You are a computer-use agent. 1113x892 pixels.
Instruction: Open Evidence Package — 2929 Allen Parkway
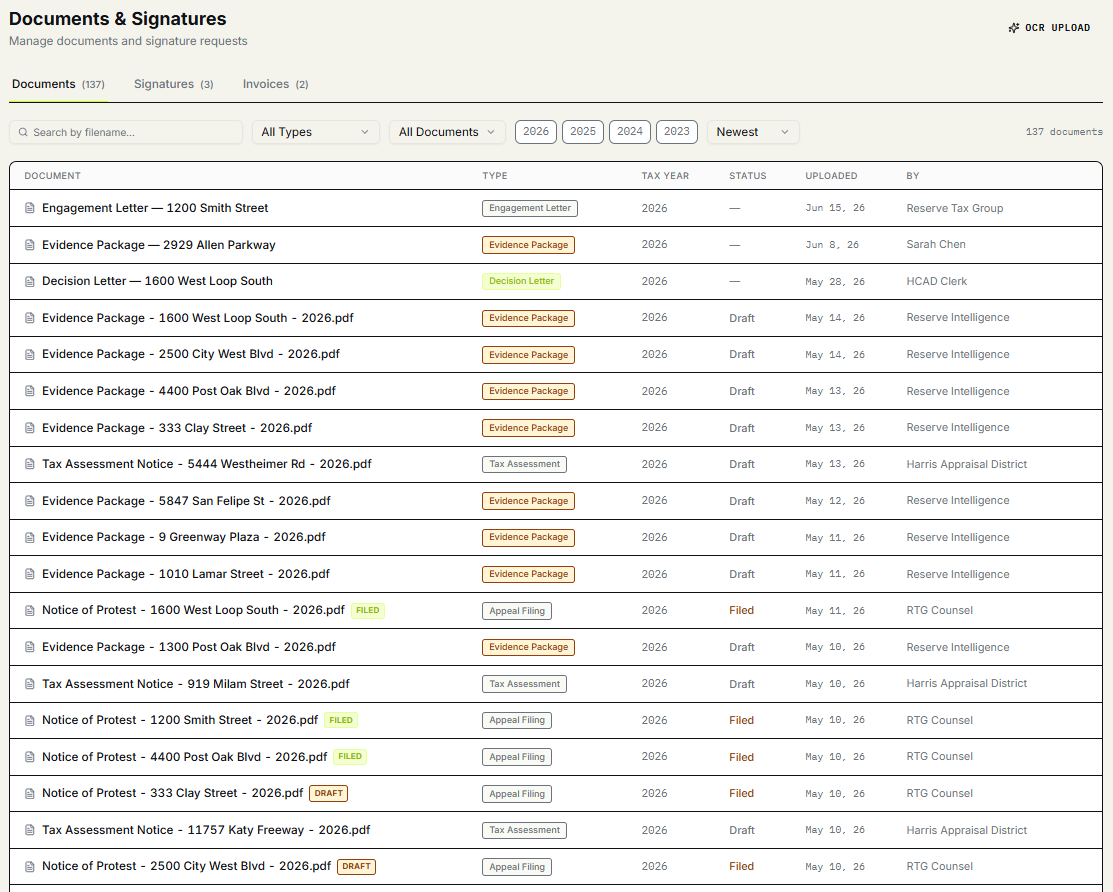point(158,245)
